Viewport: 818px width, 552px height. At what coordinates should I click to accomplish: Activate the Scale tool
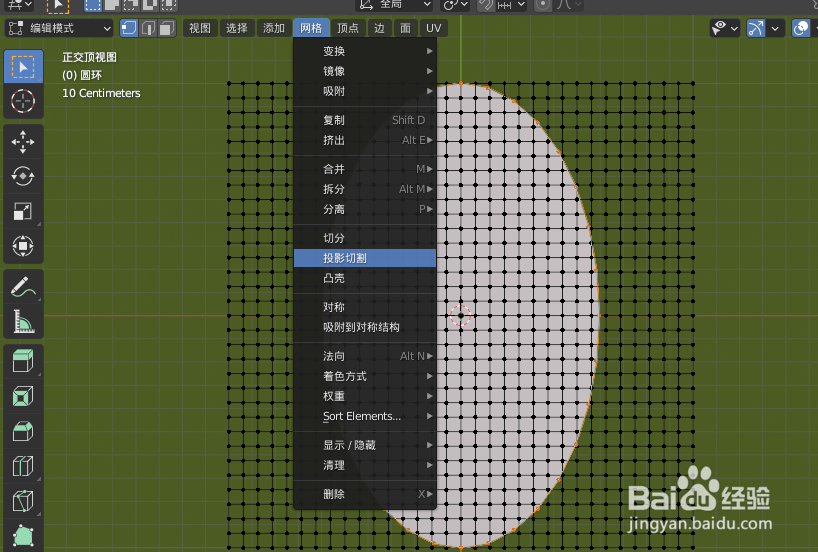point(23,211)
